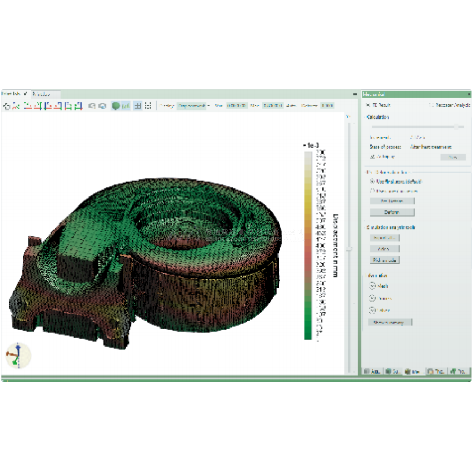Click the orientation axis gizmo in the viewport corner
This screenshot has height=472, width=472.
[18, 355]
